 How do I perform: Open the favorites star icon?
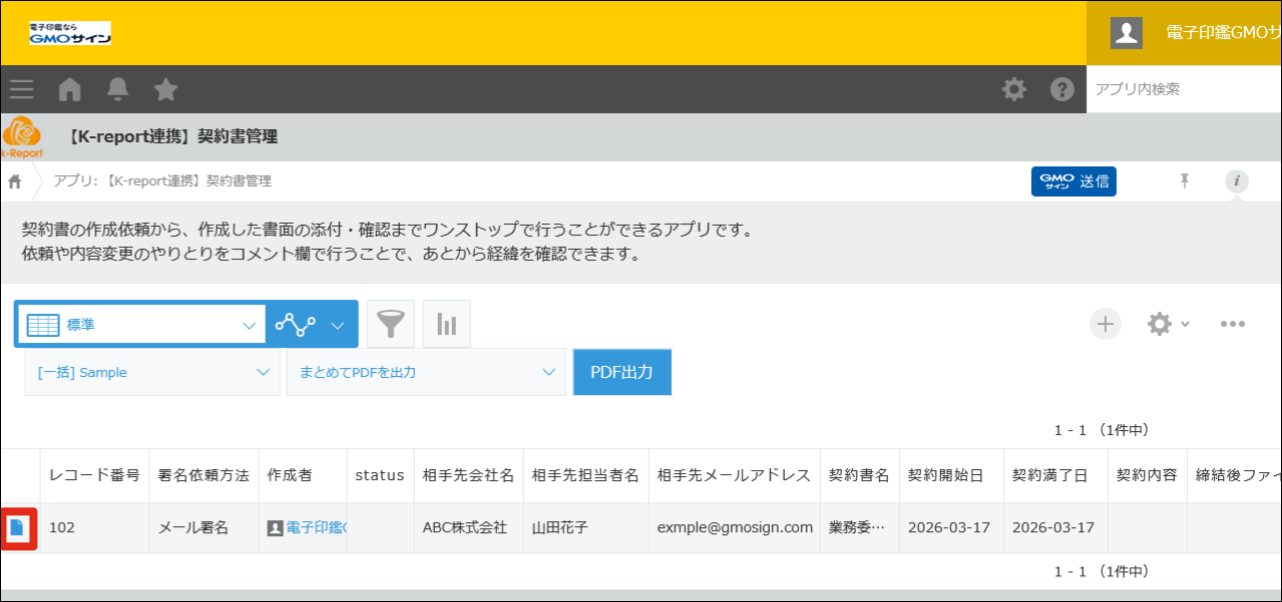tap(166, 90)
